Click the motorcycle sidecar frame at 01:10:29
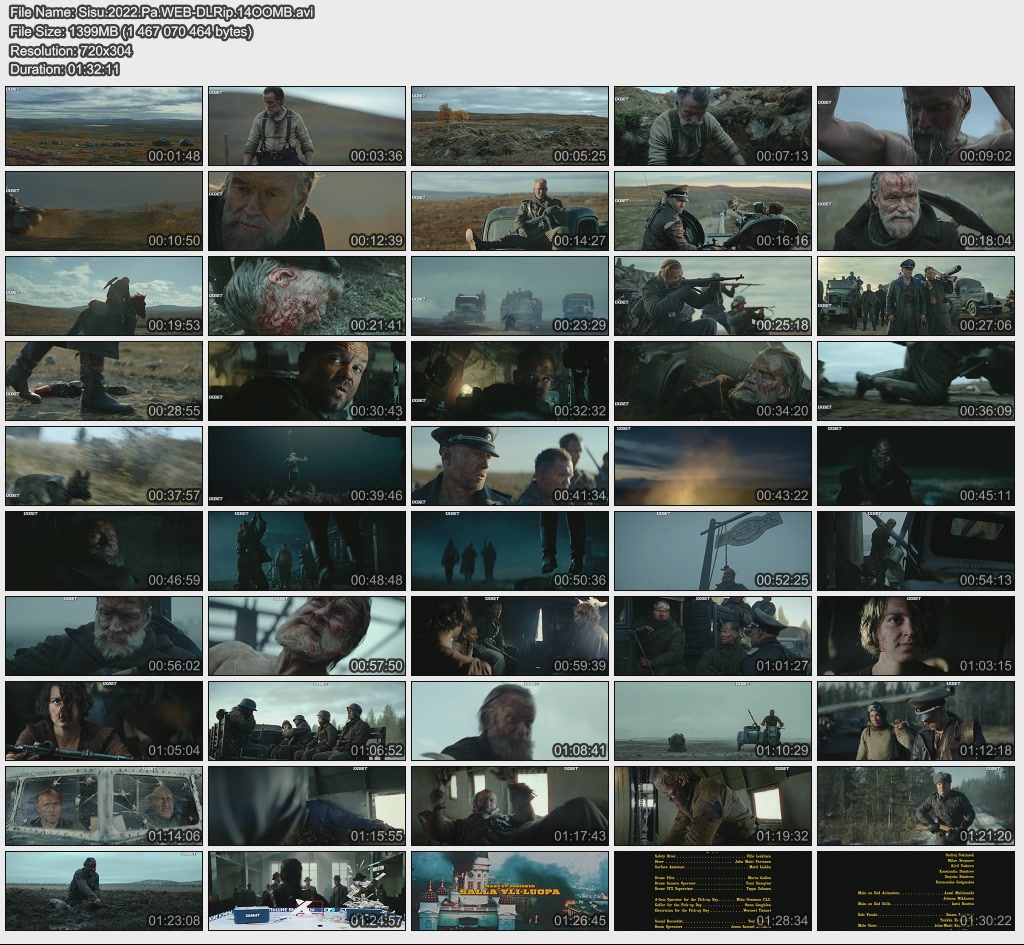The height and width of the screenshot is (945, 1024). pyautogui.click(x=712, y=721)
